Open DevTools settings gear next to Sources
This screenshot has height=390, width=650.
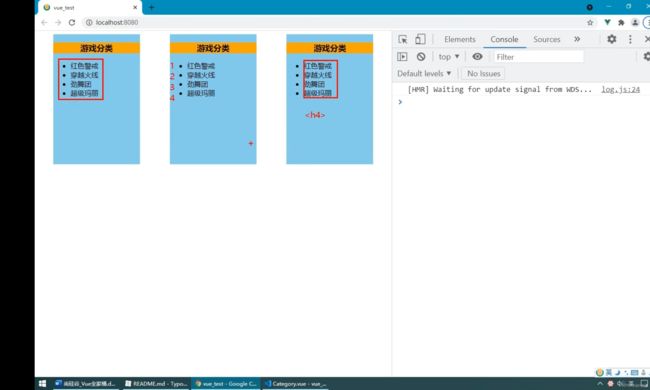pos(611,39)
